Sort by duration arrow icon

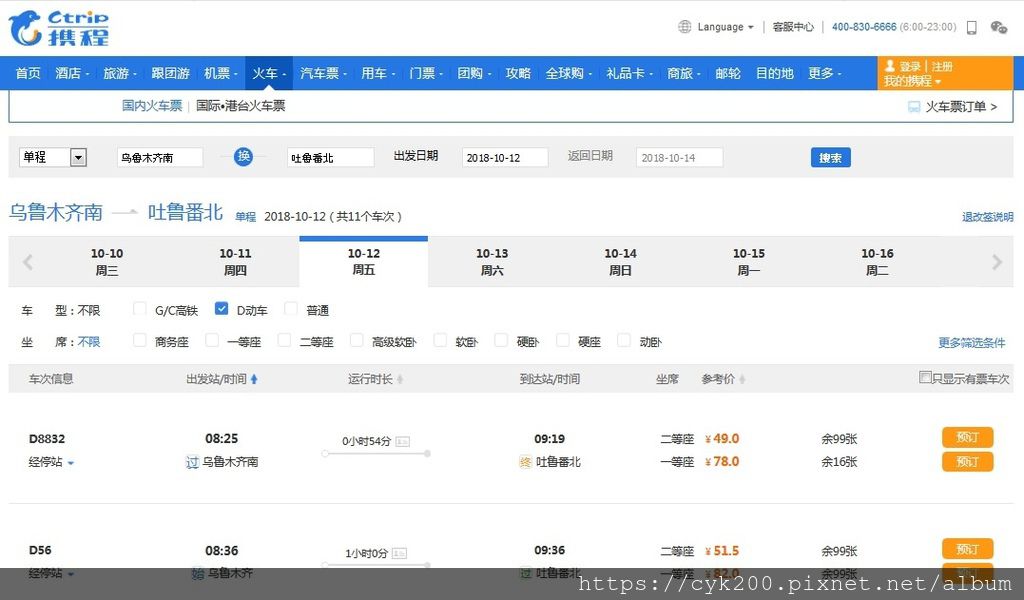(x=400, y=379)
